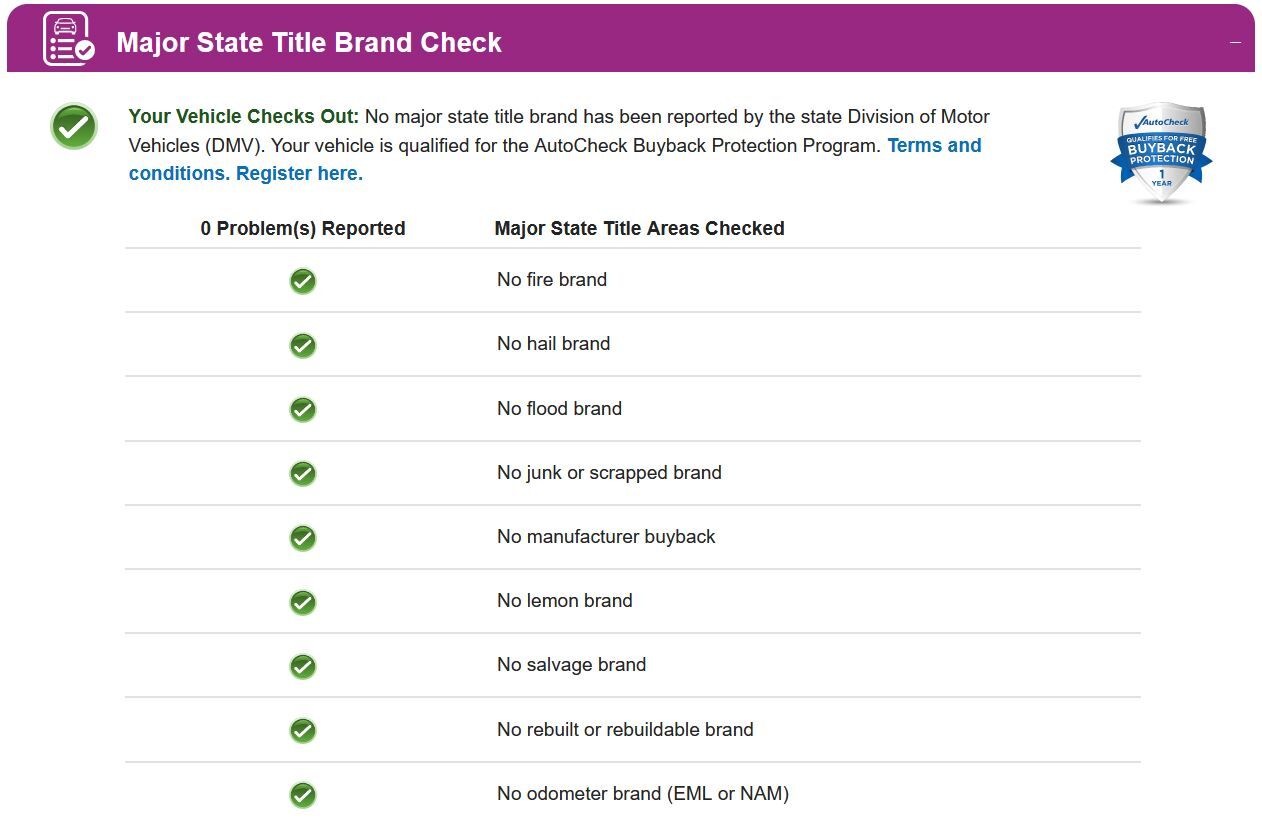Open the Terms and conditions link
Screen dimensions: 1262x837
pyautogui.click(x=934, y=146)
